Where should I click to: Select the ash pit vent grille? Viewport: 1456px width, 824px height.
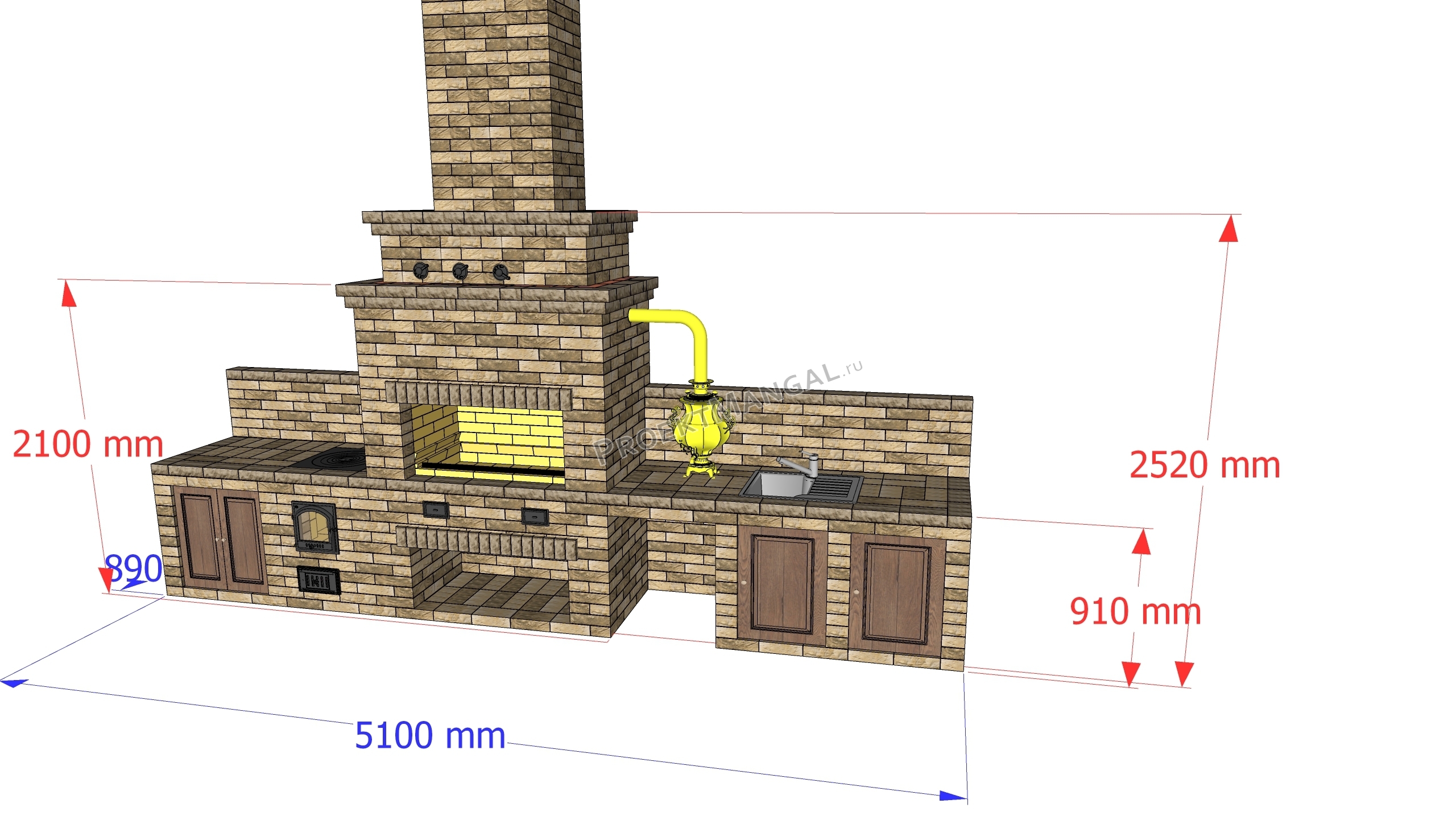click(x=319, y=580)
